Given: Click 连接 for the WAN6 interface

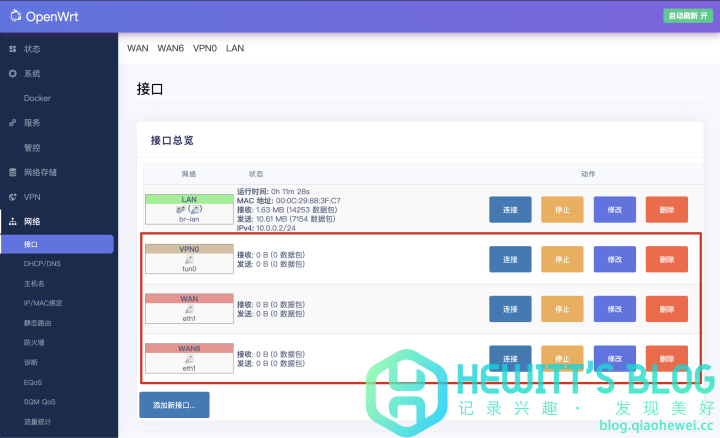Looking at the screenshot, I should coord(510,358).
